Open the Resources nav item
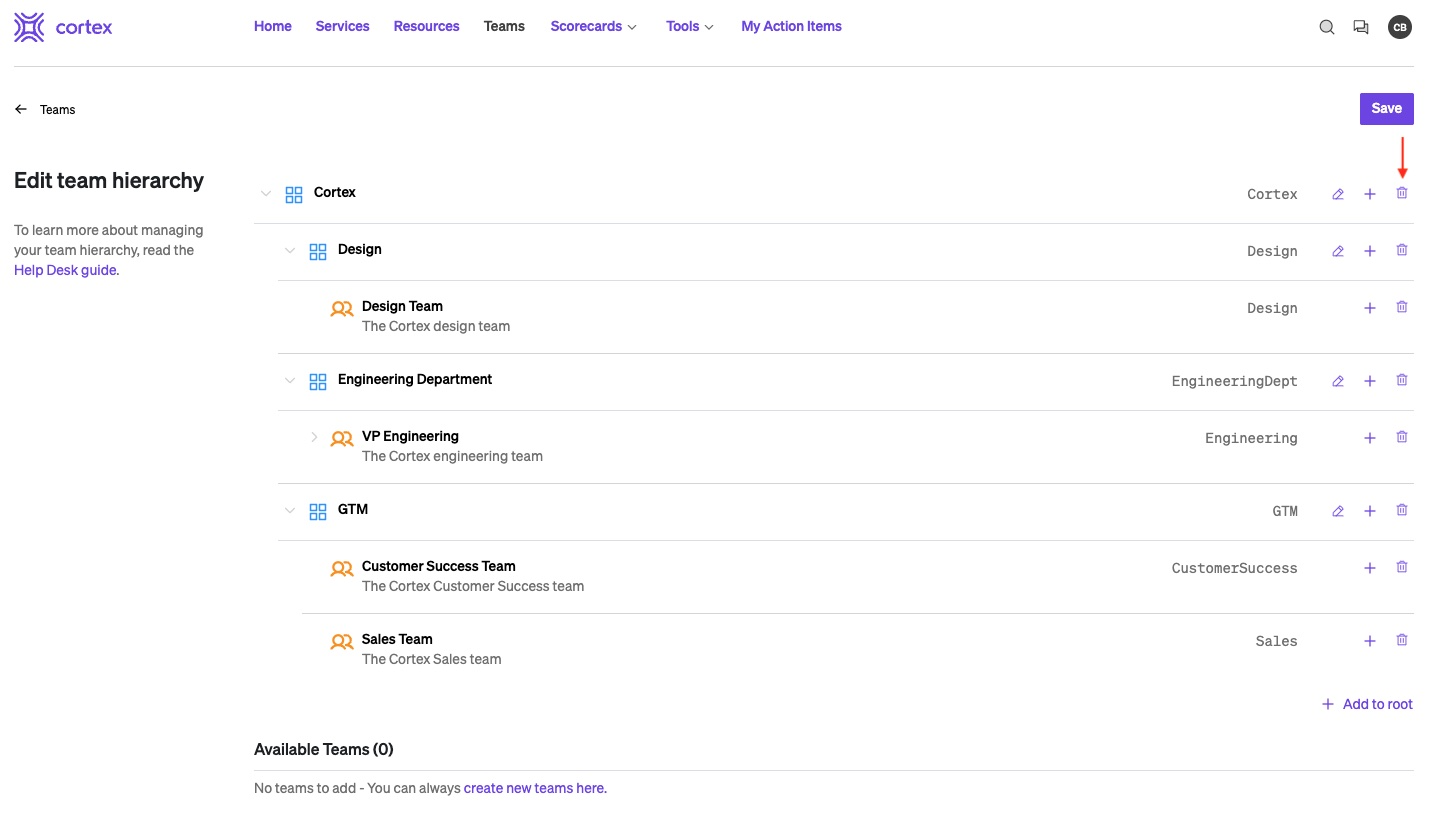Viewport: 1437px width, 826px height. click(426, 26)
